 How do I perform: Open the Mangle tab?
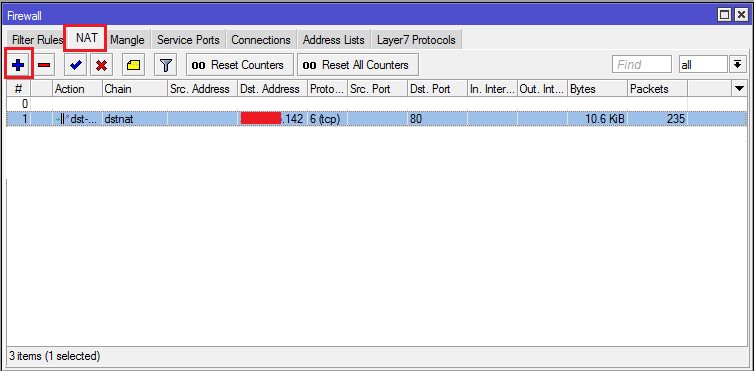click(127, 40)
